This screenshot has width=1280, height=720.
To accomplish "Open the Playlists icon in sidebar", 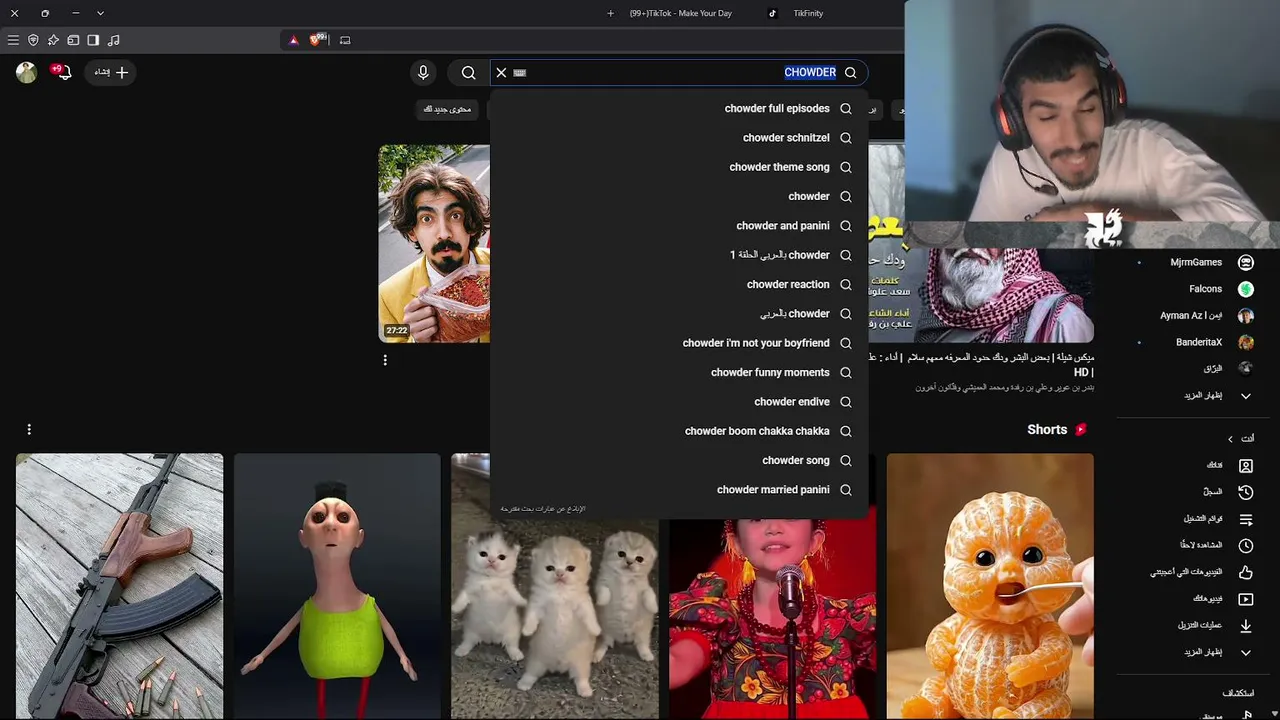I will coord(1246,519).
